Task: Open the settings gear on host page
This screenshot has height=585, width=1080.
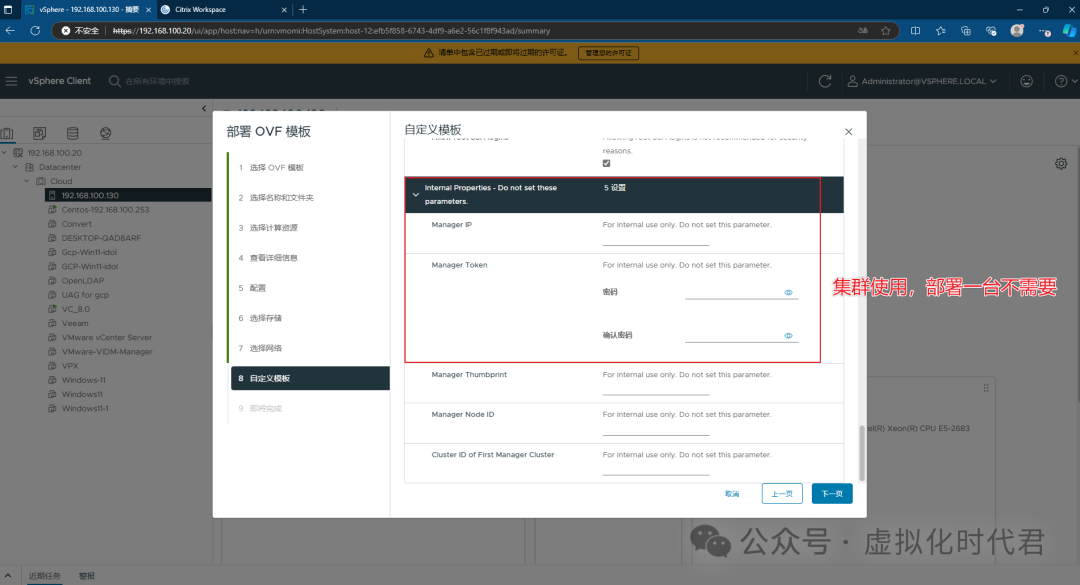Action: pyautogui.click(x=1061, y=163)
